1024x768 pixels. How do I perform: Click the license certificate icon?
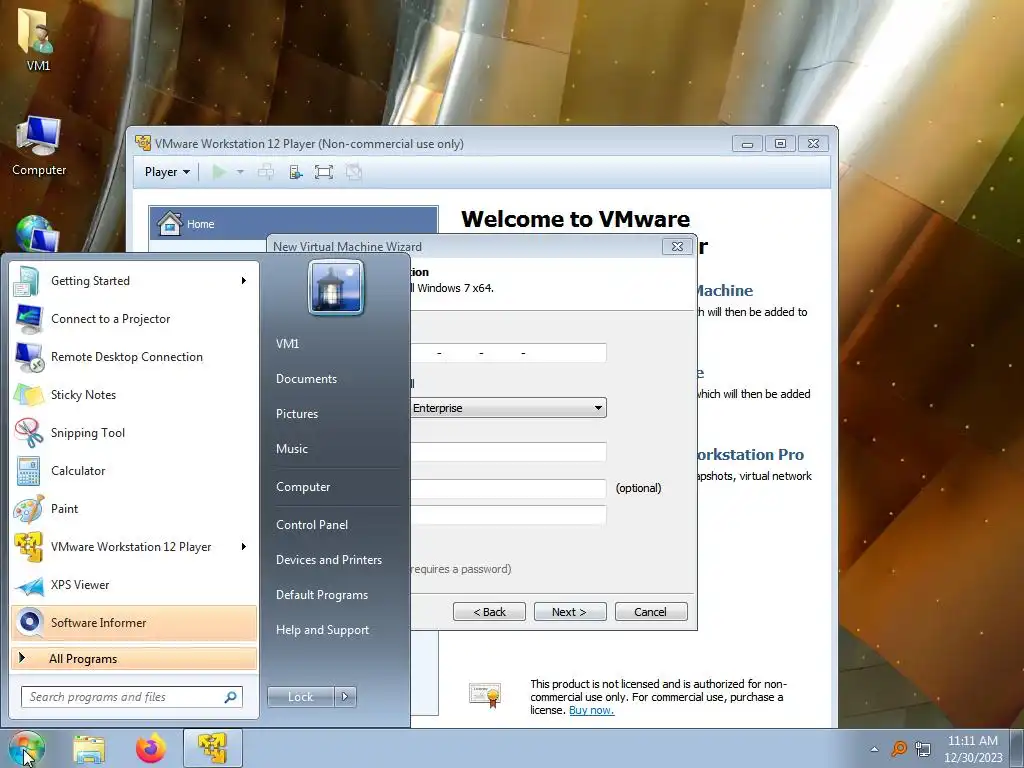[x=485, y=696]
